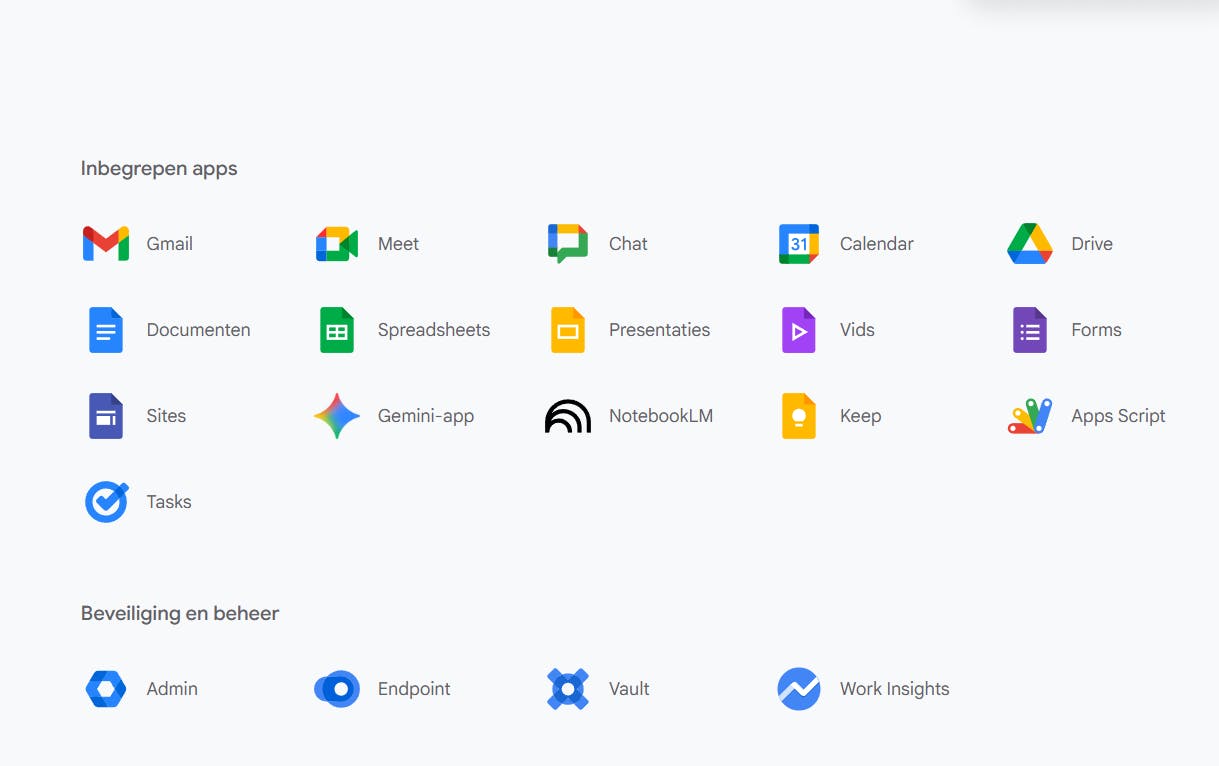The height and width of the screenshot is (766, 1219).
Task: Click the Admin text
Action: tap(172, 689)
